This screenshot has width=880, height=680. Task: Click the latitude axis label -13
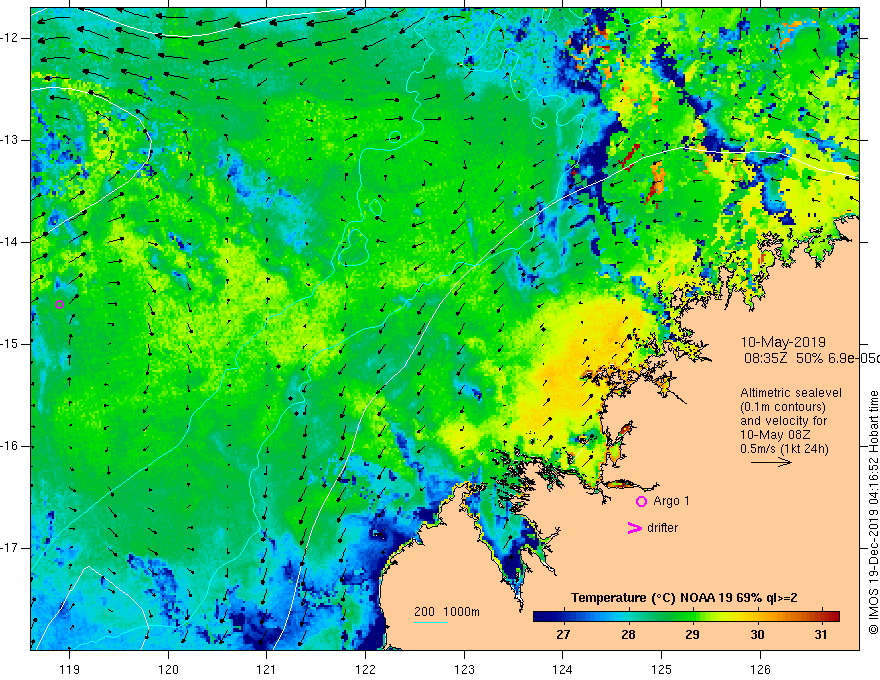point(10,140)
